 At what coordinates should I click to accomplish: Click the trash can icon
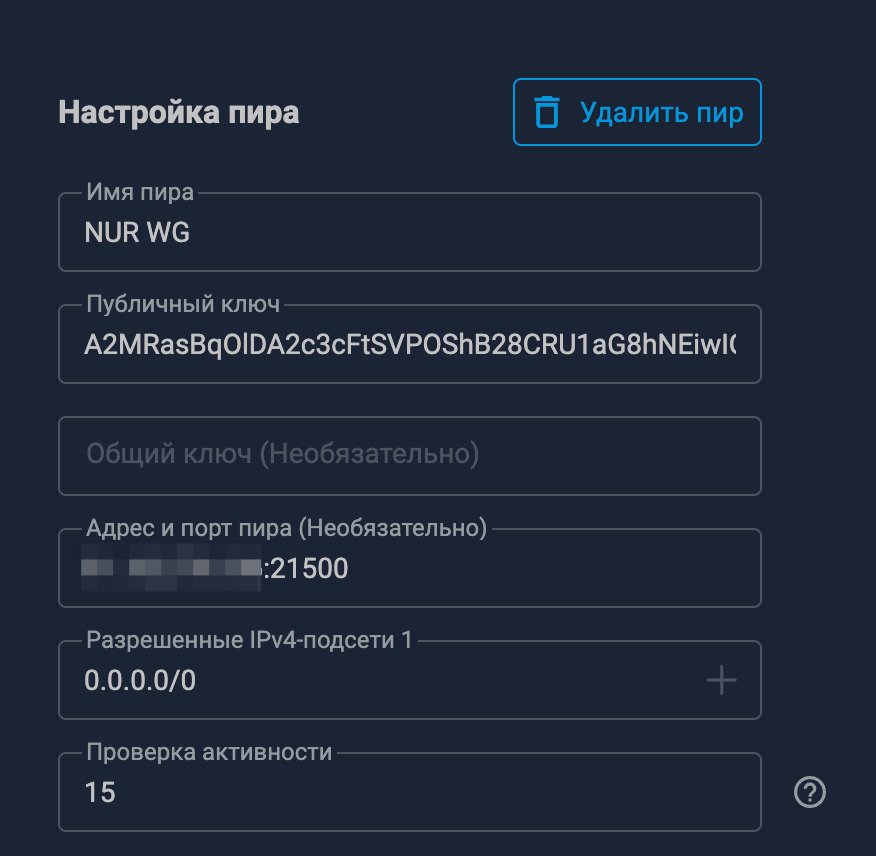coord(546,112)
